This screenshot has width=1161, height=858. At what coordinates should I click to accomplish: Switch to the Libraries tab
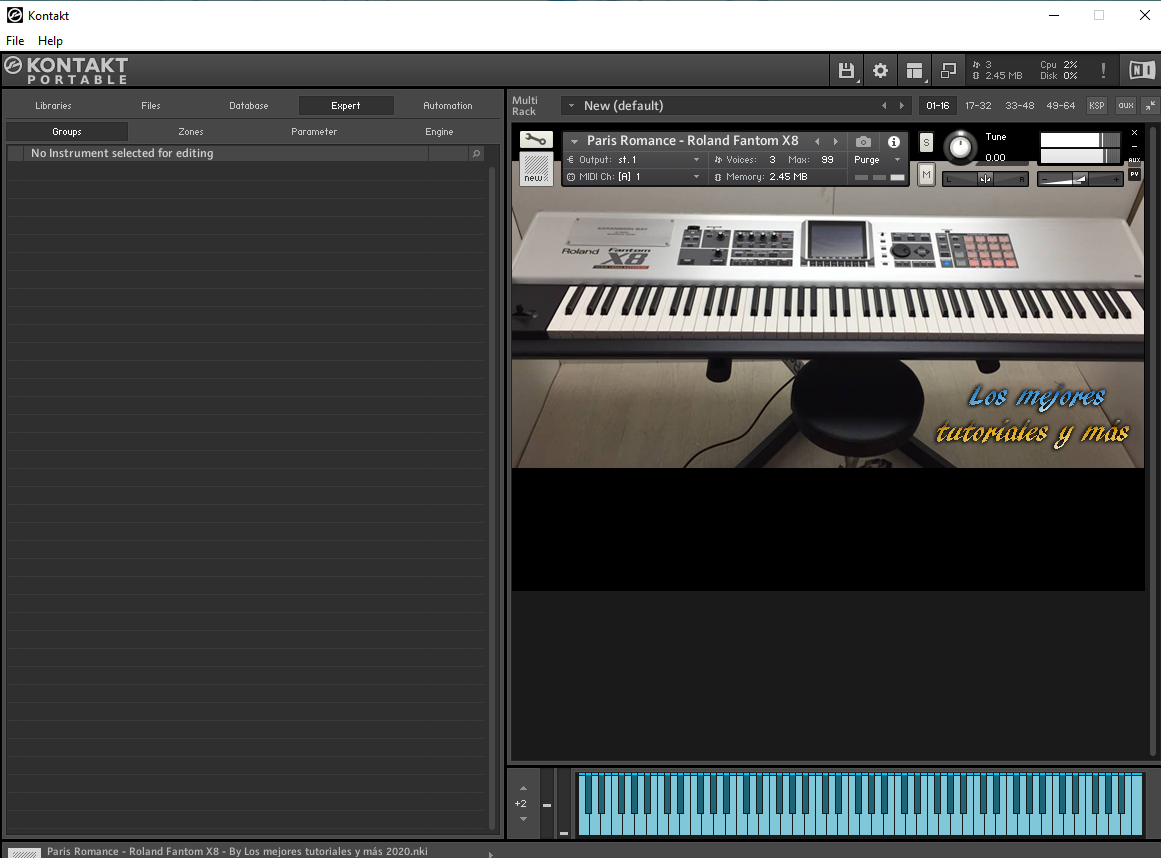(53, 106)
